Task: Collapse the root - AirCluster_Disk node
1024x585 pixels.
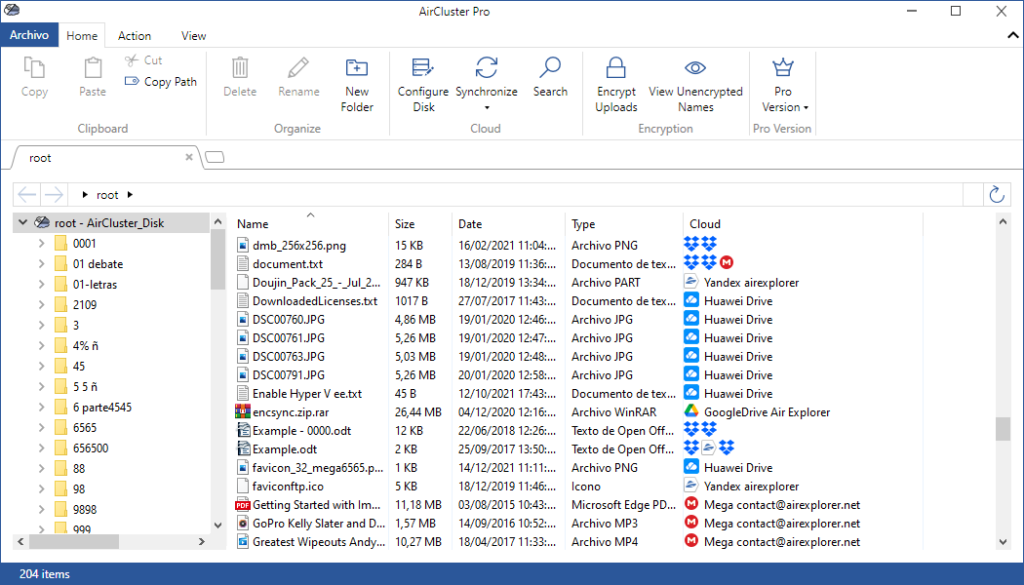Action: click(x=23, y=223)
